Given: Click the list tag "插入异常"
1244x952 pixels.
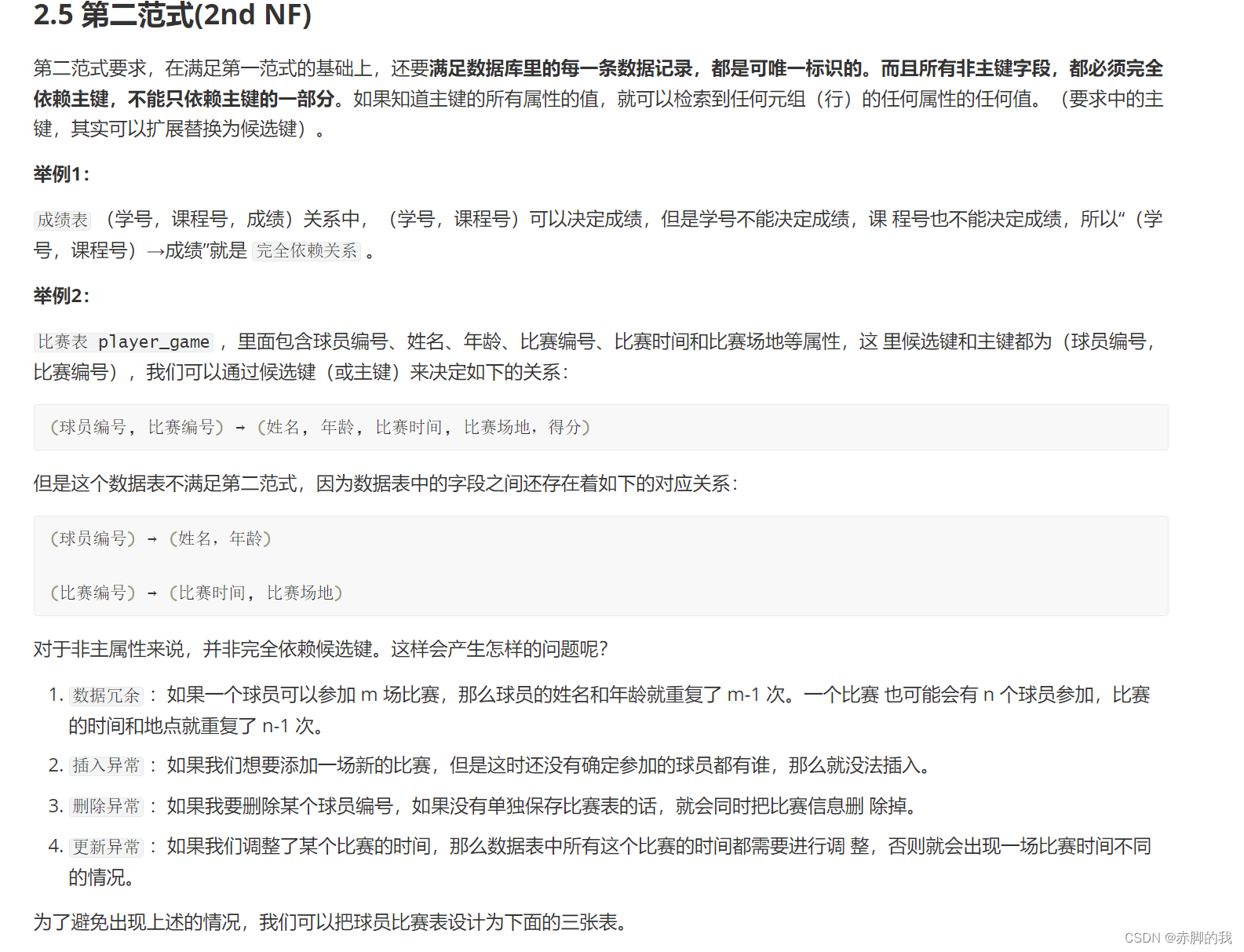Looking at the screenshot, I should 106,765.
